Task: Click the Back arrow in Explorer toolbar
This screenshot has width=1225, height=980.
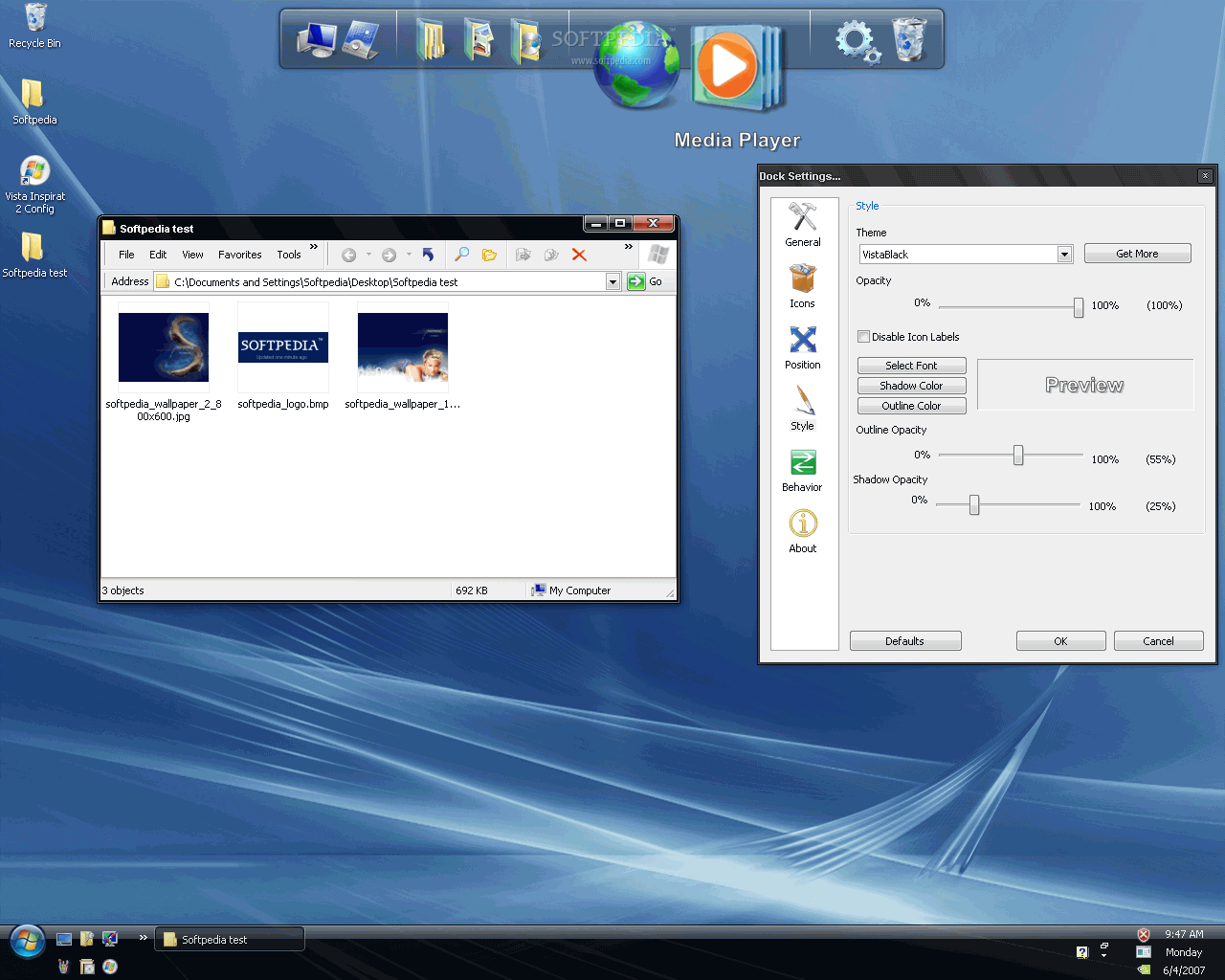Action: (349, 255)
